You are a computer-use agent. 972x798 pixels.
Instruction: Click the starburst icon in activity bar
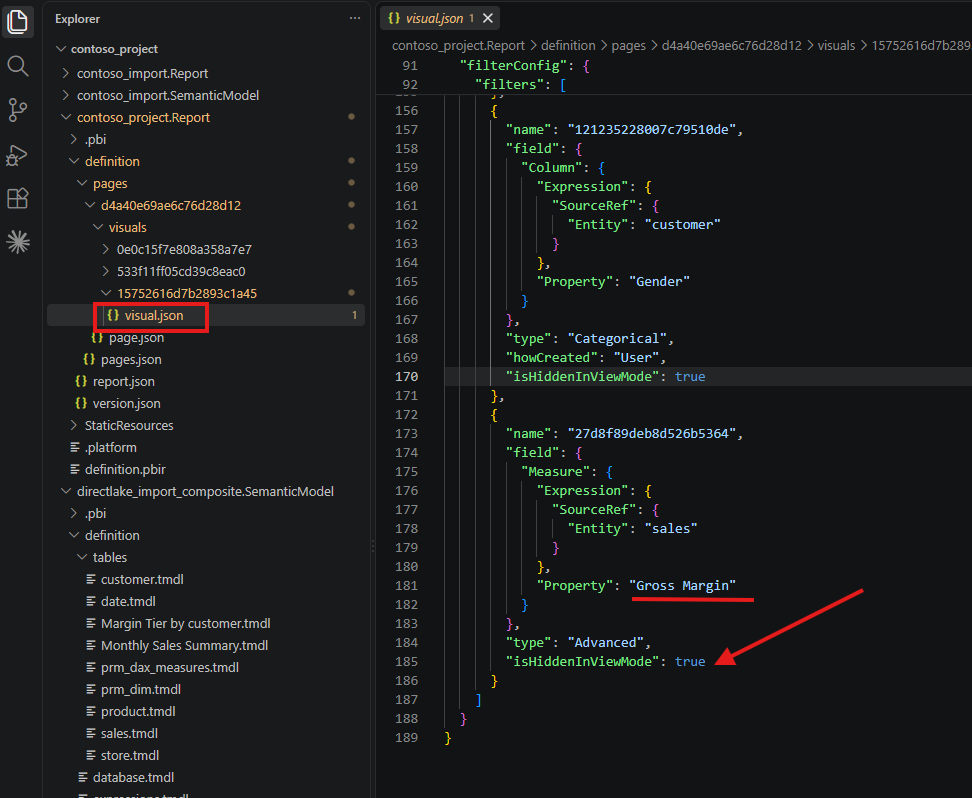click(x=17, y=242)
